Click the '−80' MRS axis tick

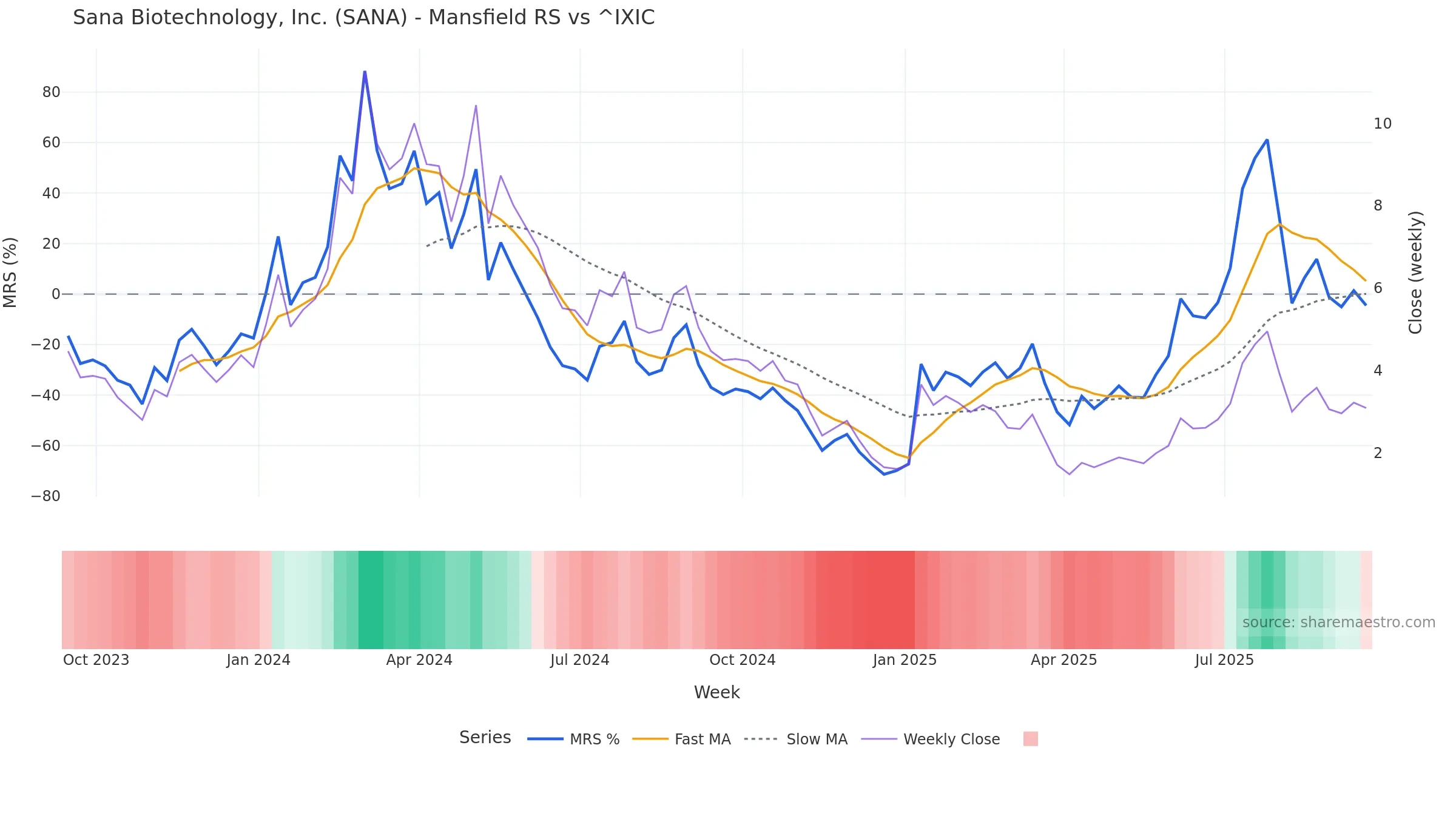click(46, 496)
